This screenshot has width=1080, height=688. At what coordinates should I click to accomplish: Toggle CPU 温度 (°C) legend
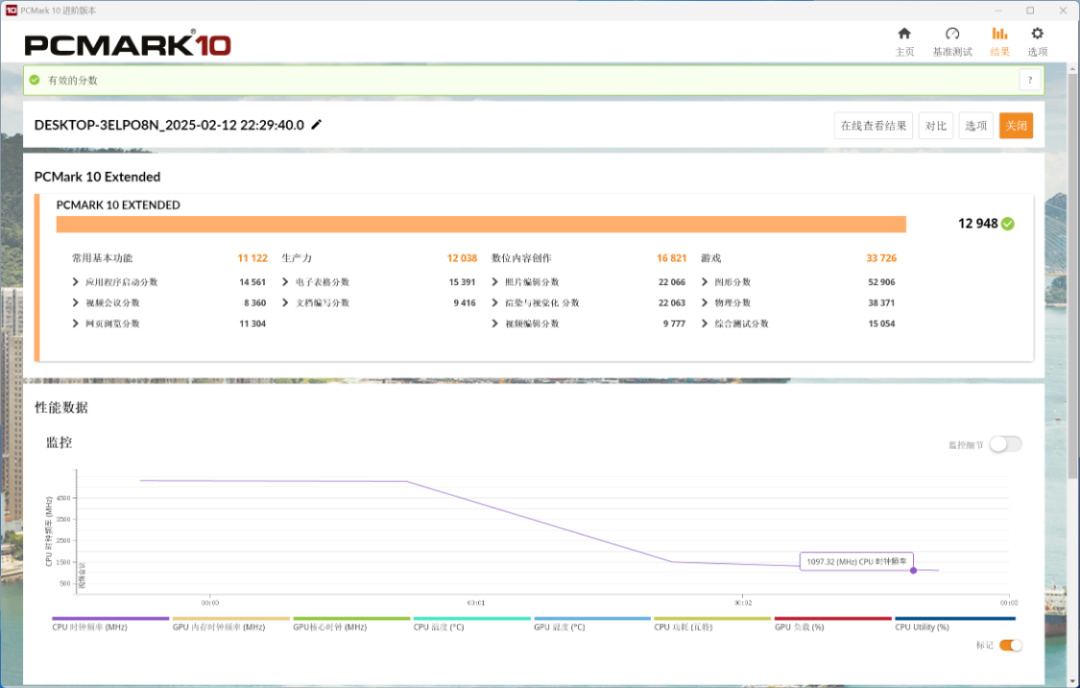[472, 624]
